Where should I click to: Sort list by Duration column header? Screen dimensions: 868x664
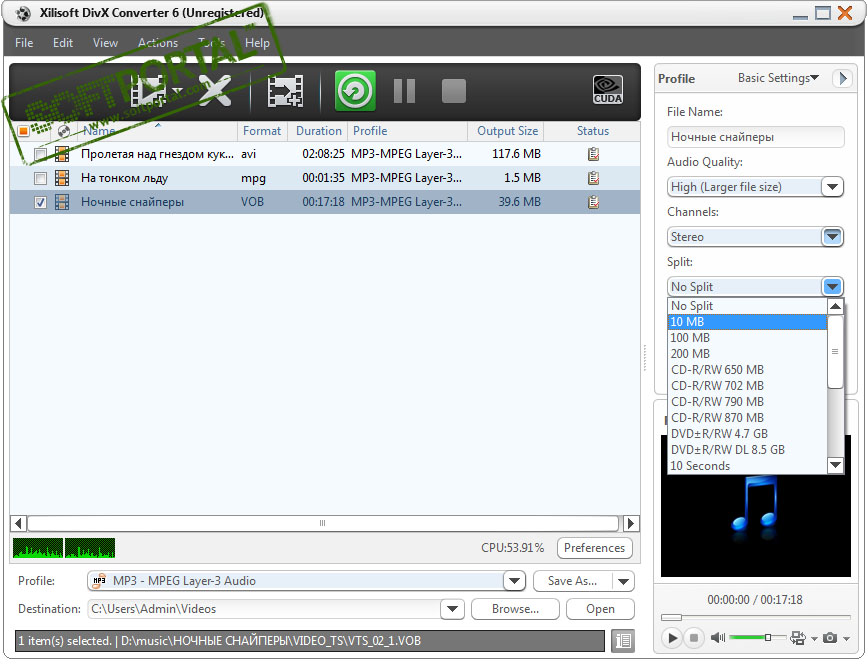pyautogui.click(x=318, y=131)
